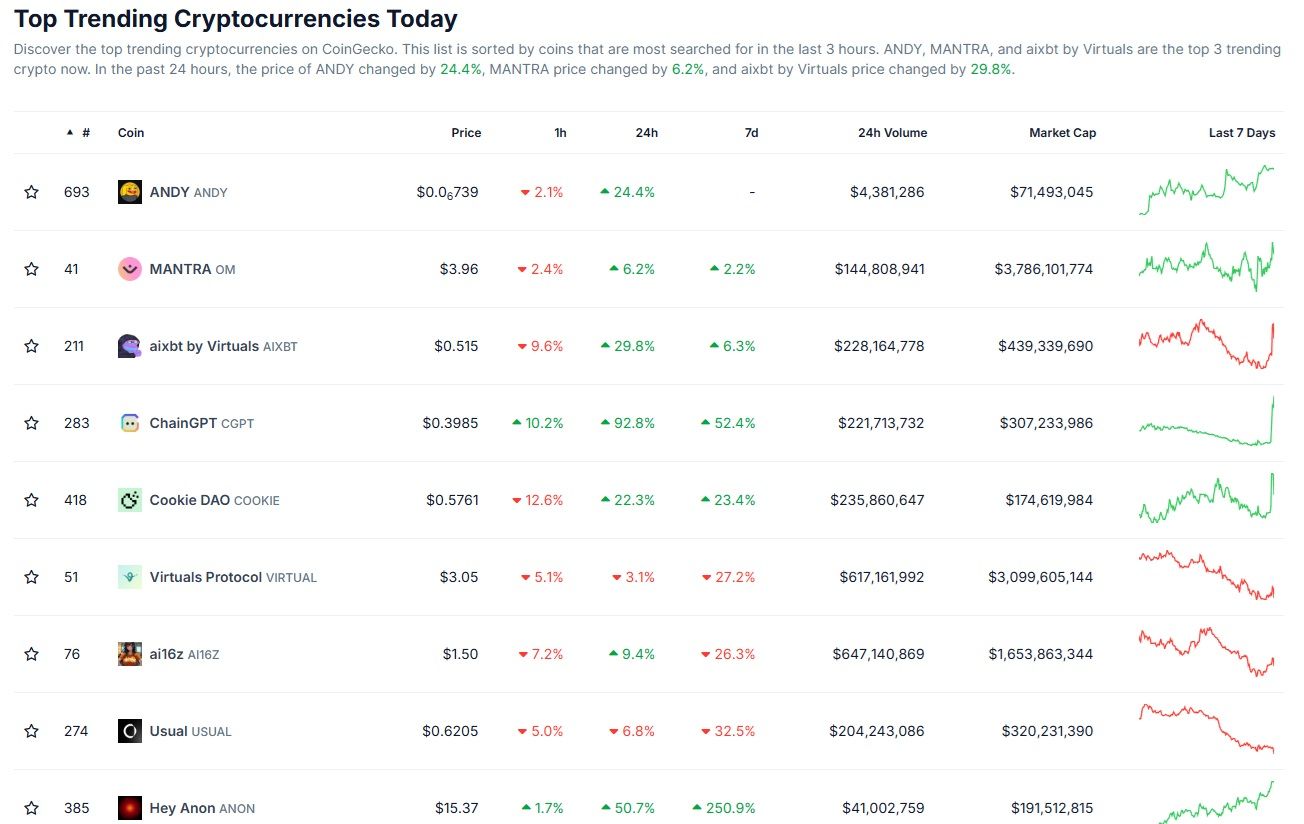Click the MANTRA coin logo icon
Image resolution: width=1304 pixels, height=824 pixels.
tap(130, 269)
